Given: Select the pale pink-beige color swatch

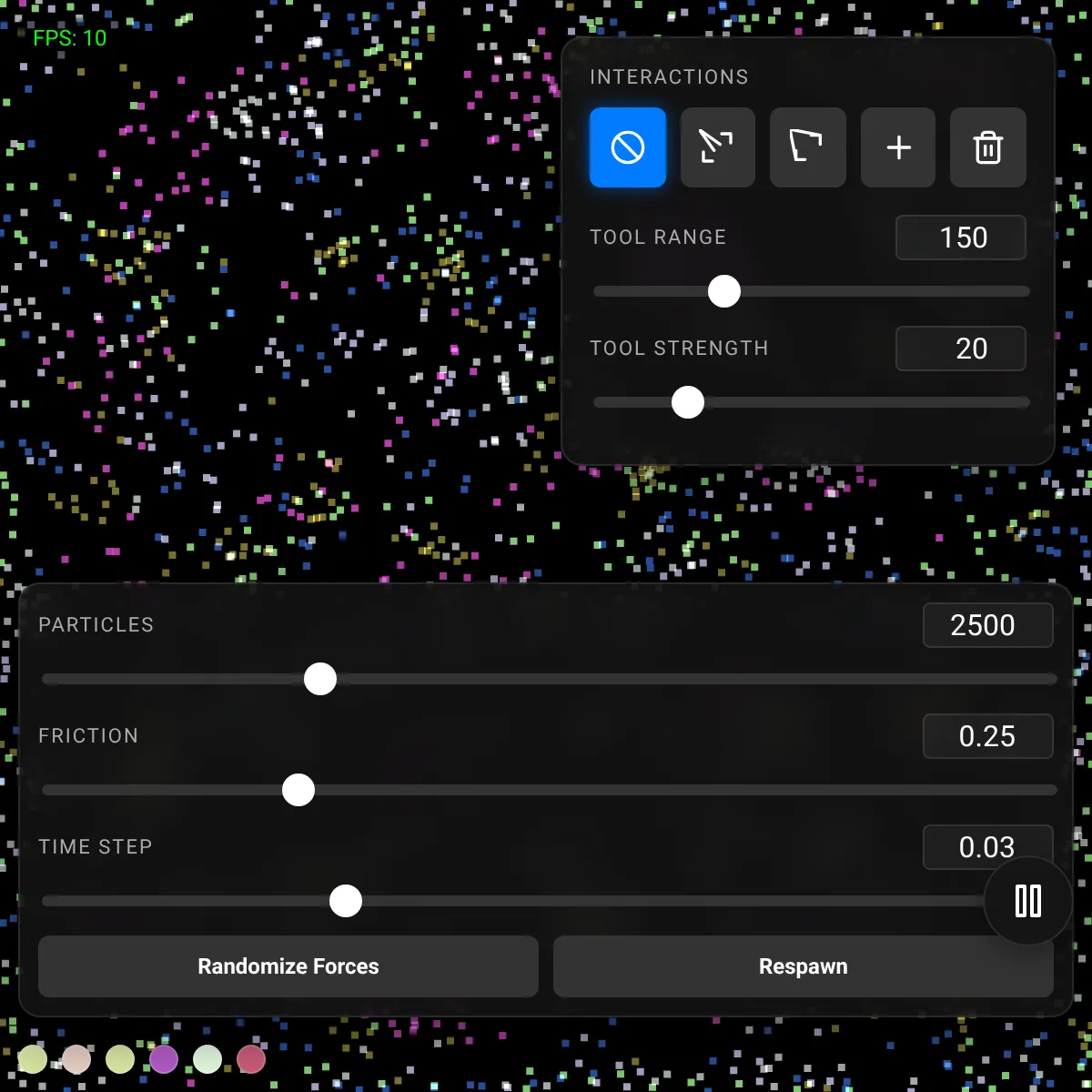Looking at the screenshot, I should tap(76, 1059).
